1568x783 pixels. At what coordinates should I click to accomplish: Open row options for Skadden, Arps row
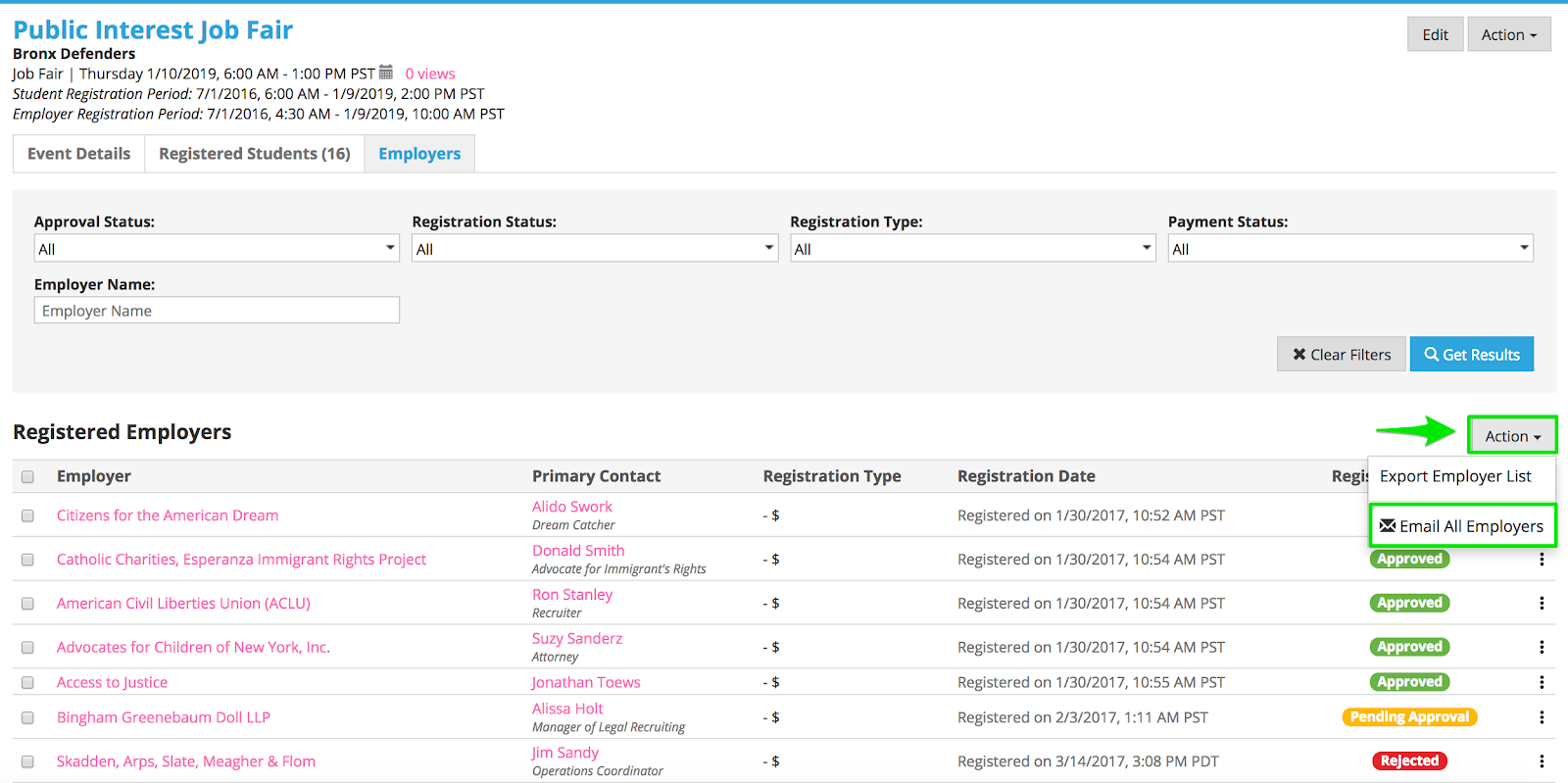point(1541,761)
